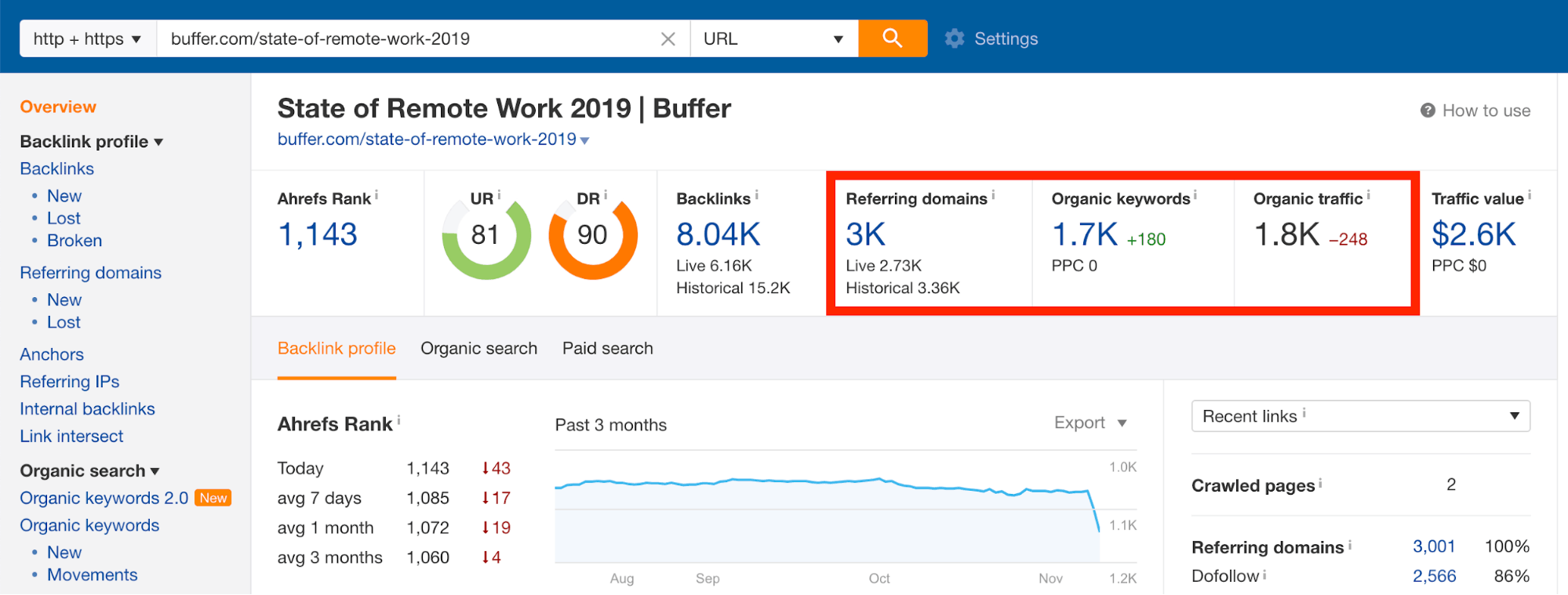Switch to the Paid search tab
This screenshot has width=1568, height=595.
click(607, 348)
